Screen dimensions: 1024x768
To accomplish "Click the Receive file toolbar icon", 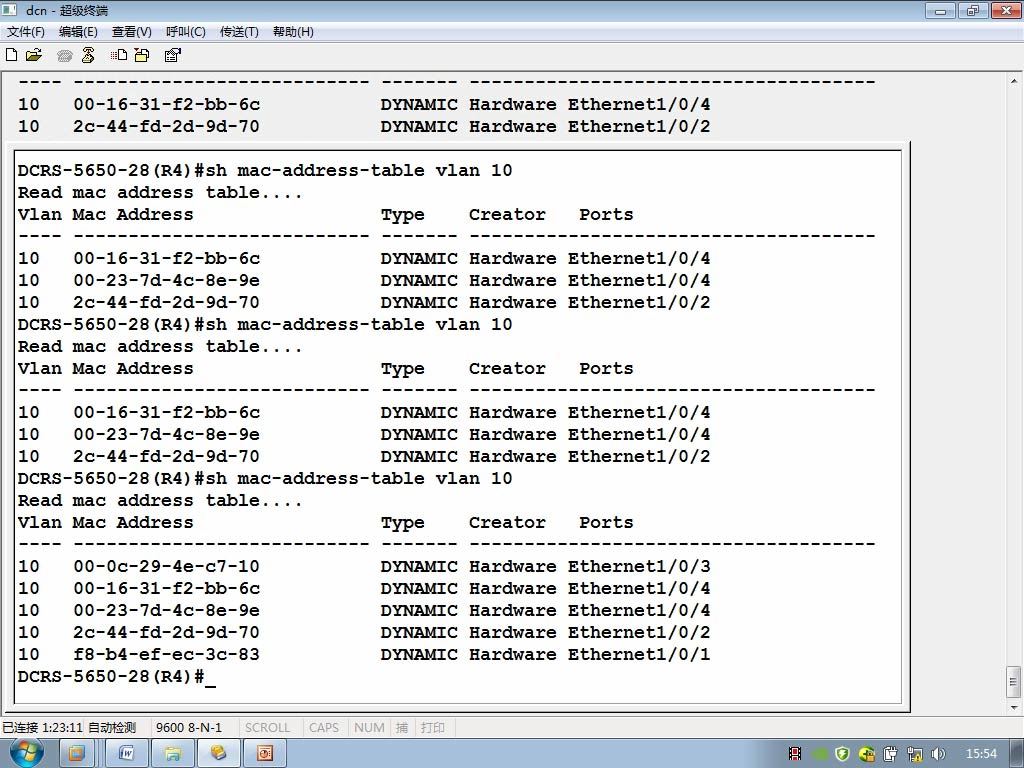I will tap(142, 56).
